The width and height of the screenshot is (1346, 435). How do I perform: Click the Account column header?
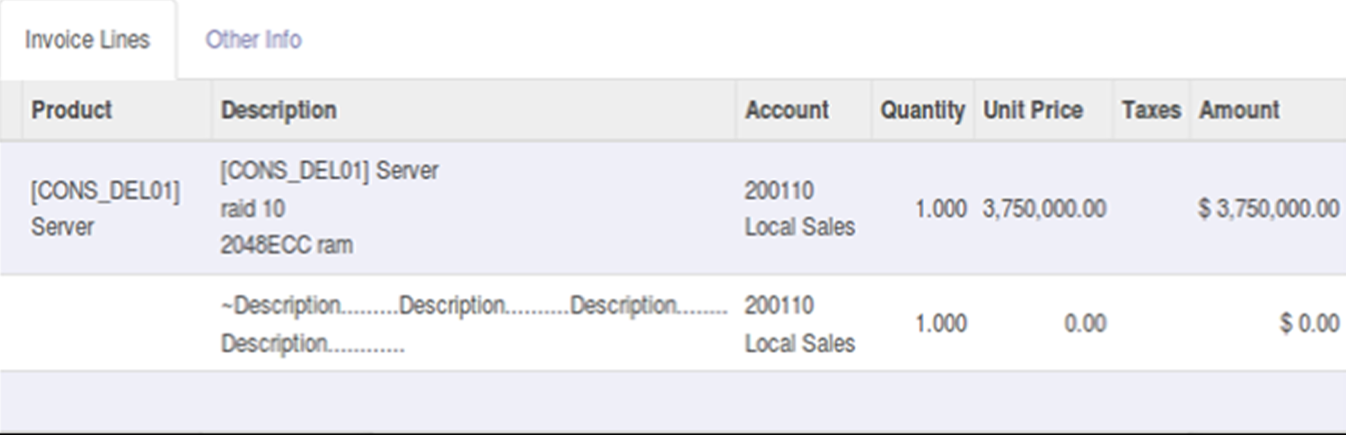(x=787, y=110)
